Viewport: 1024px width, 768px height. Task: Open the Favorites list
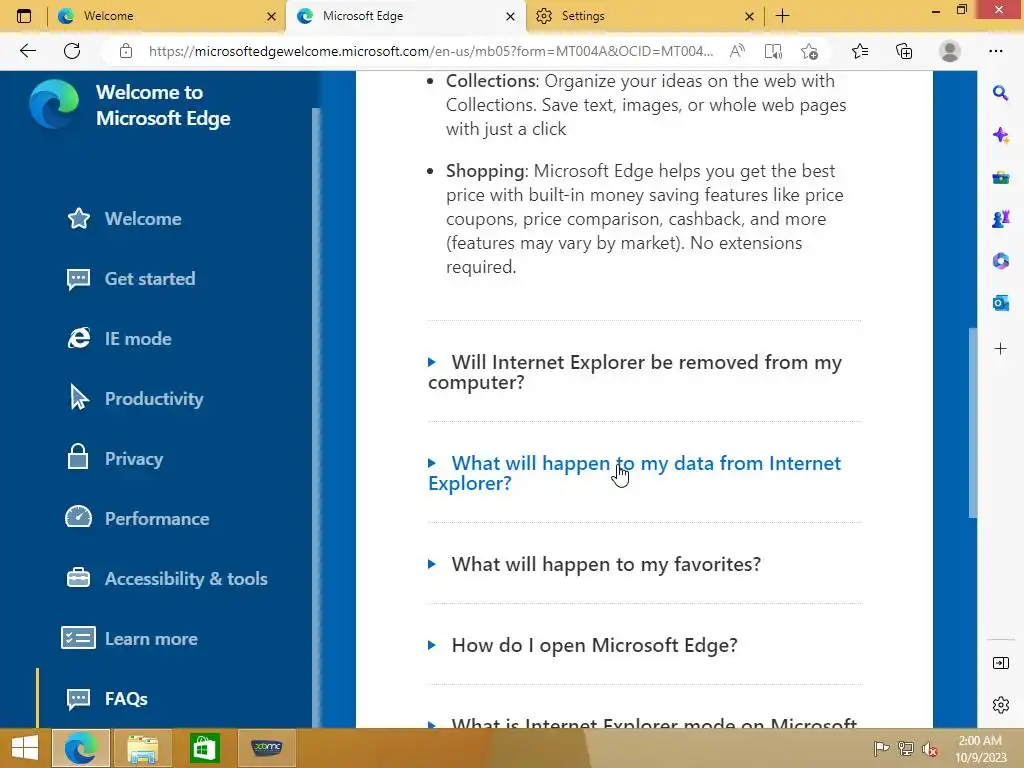click(x=860, y=51)
